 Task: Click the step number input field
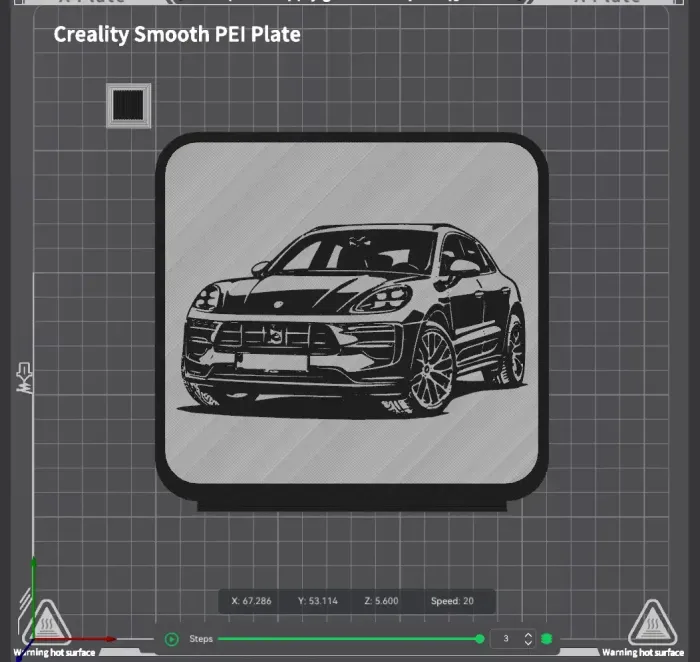pos(506,639)
